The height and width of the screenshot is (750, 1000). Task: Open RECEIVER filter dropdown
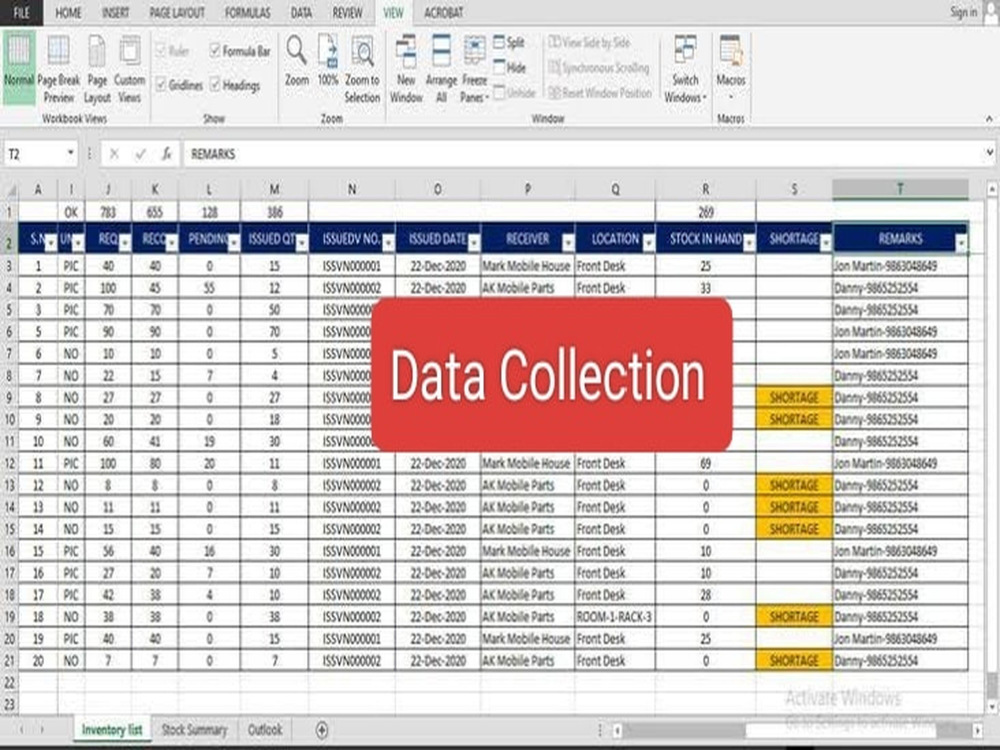(x=567, y=243)
